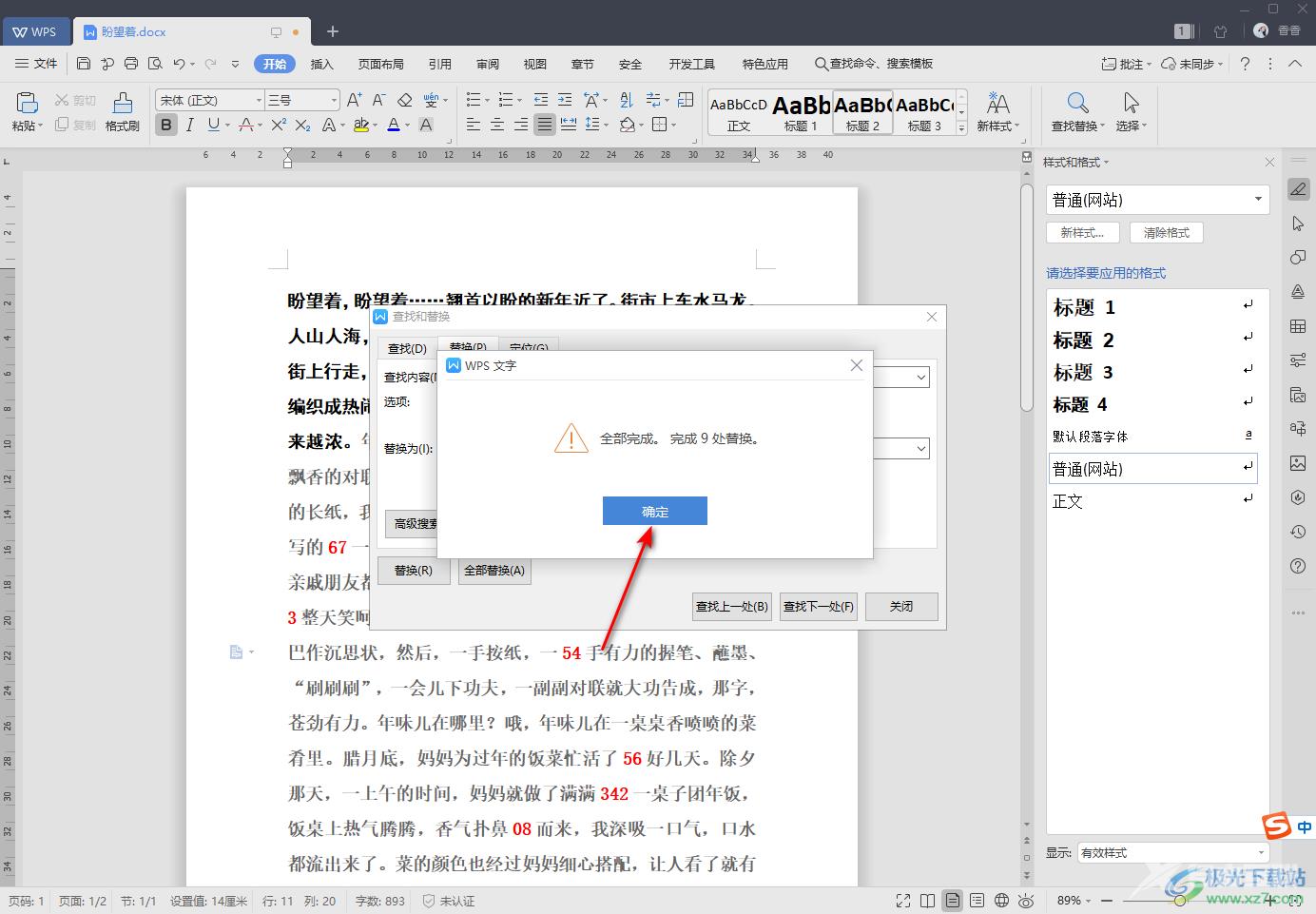Screen dimensions: 1316x914
Task: Click the eye protection mode icon
Action: tap(1026, 900)
